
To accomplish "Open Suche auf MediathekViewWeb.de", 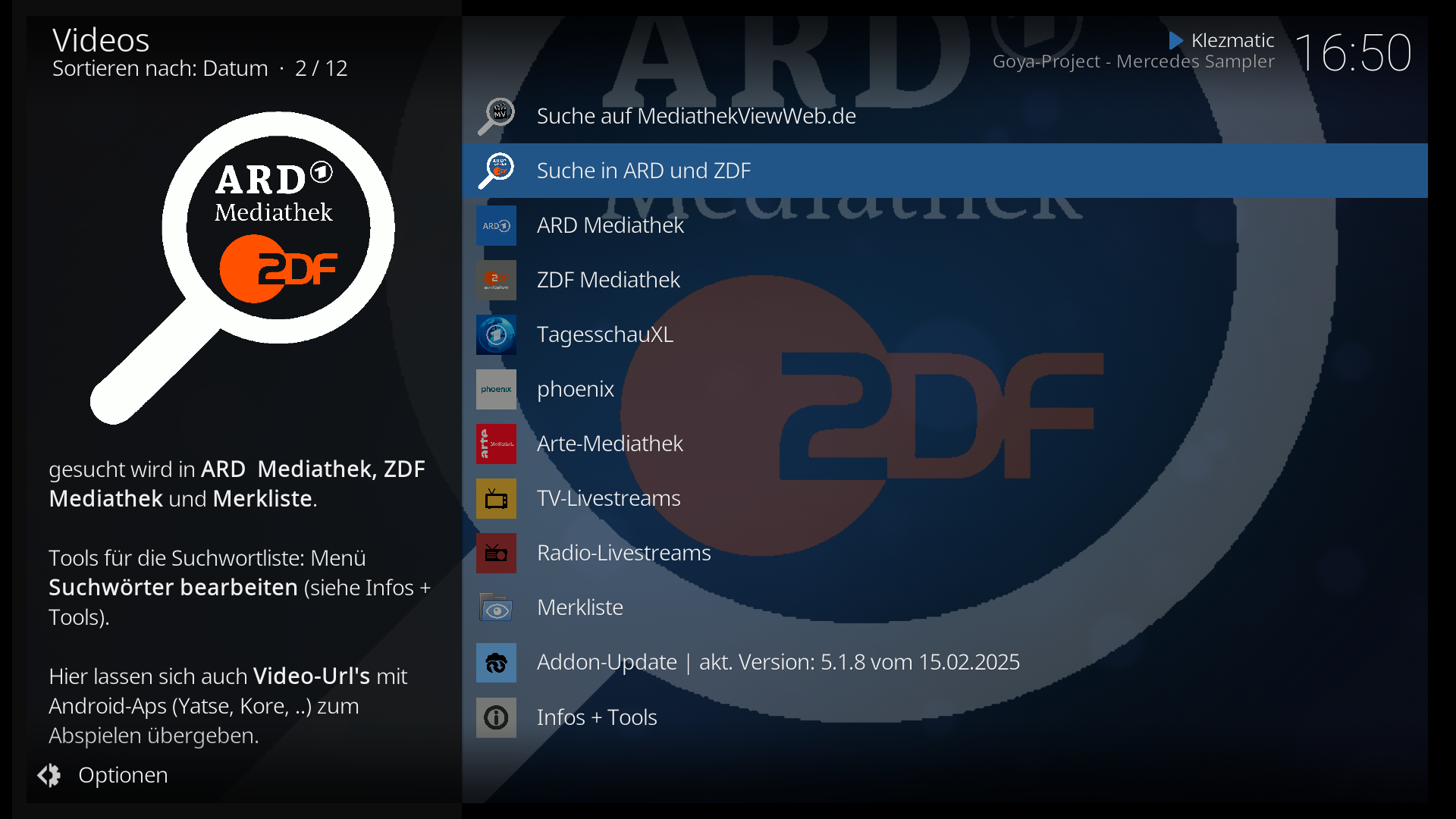I will pos(945,116).
